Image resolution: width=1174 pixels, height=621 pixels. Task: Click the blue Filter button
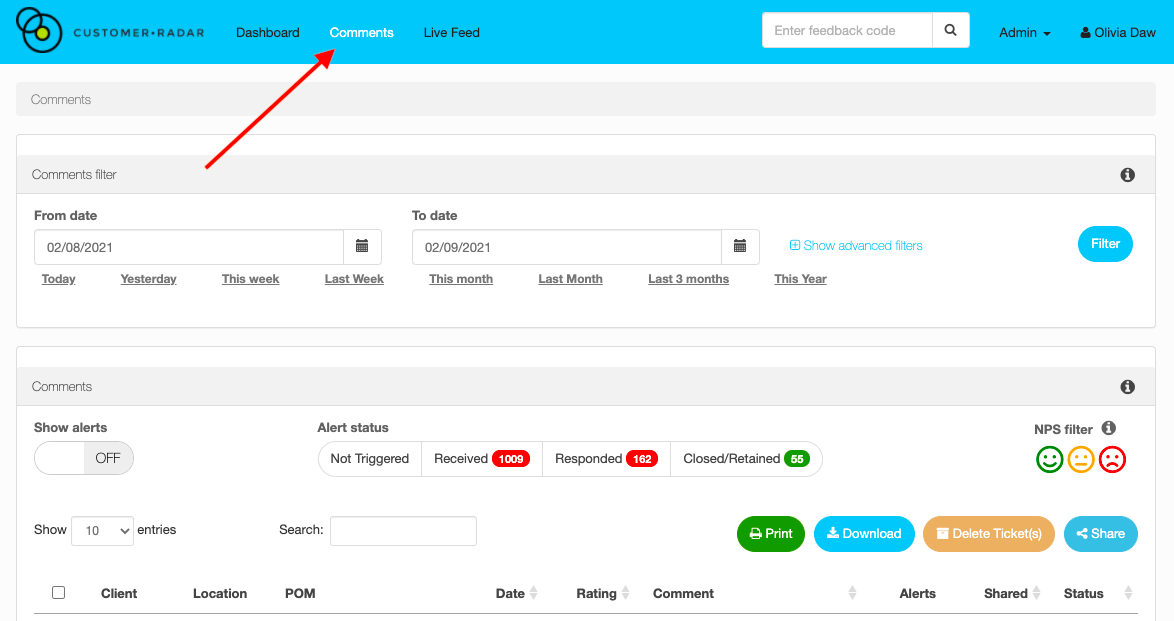point(1105,244)
